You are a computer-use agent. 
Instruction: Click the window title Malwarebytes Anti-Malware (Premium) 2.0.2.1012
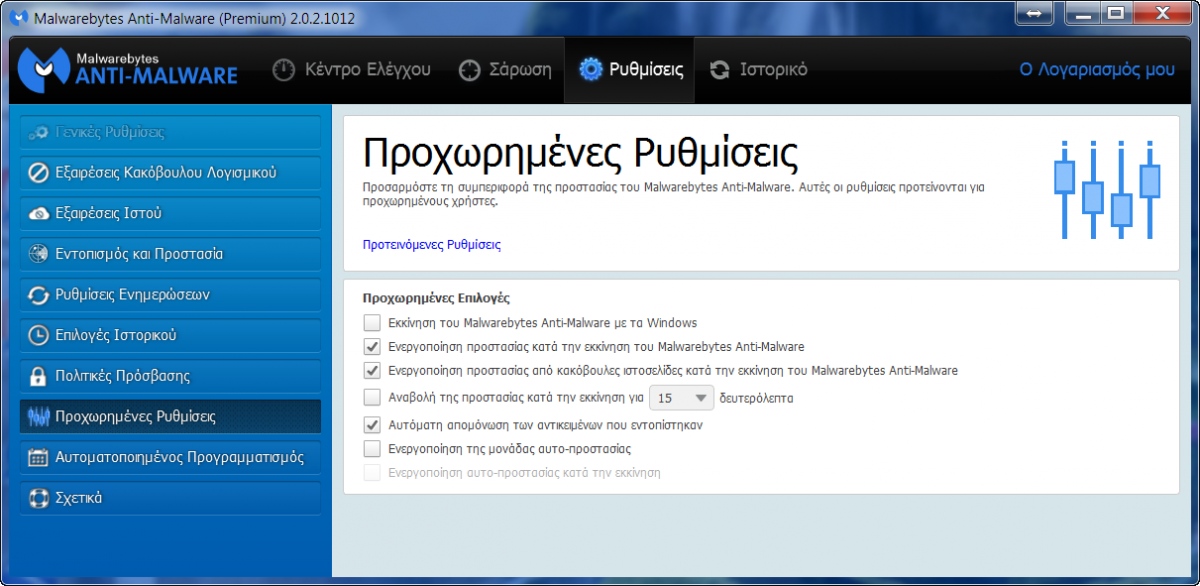(x=195, y=18)
